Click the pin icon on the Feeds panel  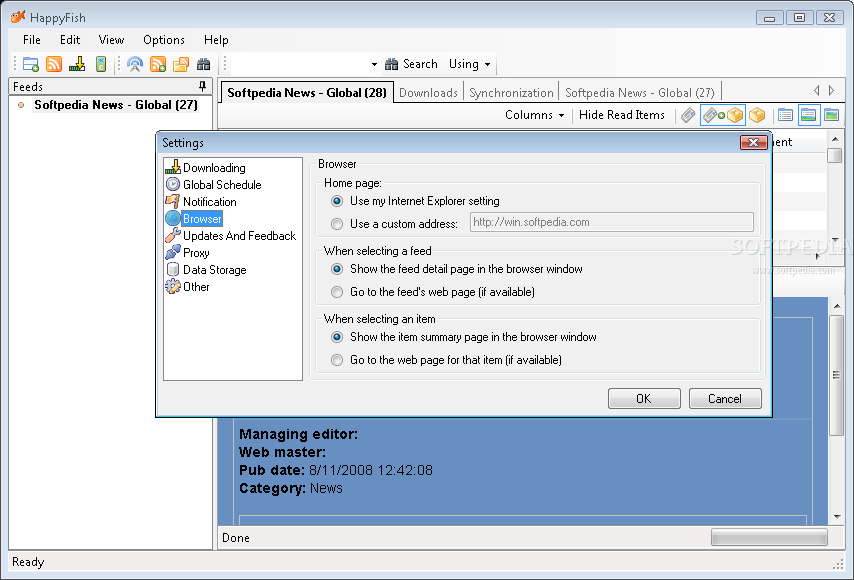click(203, 87)
